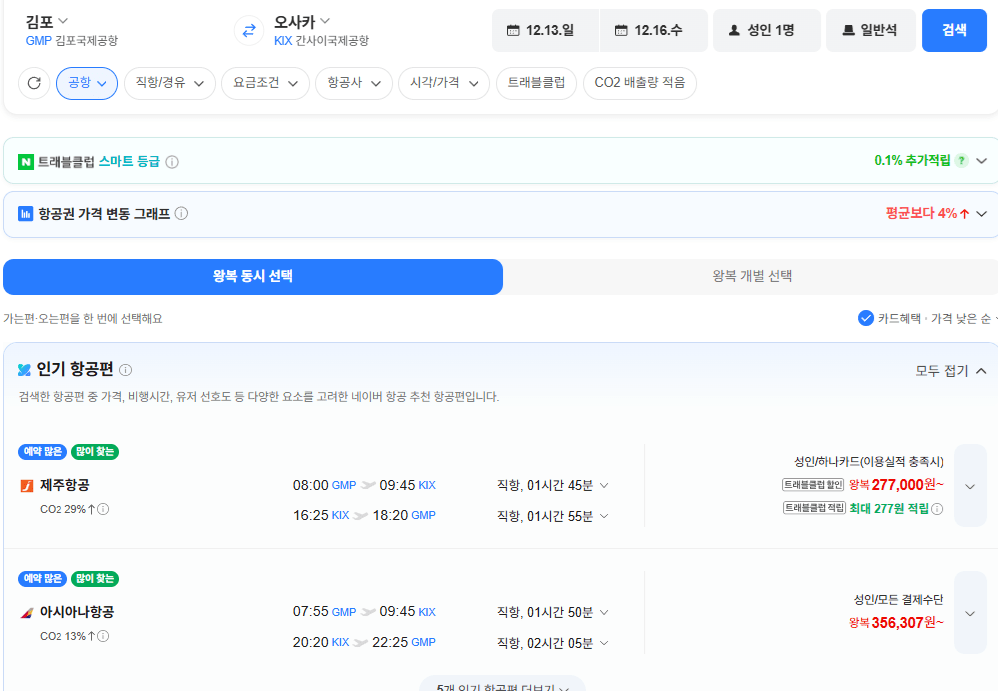This screenshot has height=691, width=998.
Task: Click 제주항공 예약 많은 badge
Action: pyautogui.click(x=42, y=452)
